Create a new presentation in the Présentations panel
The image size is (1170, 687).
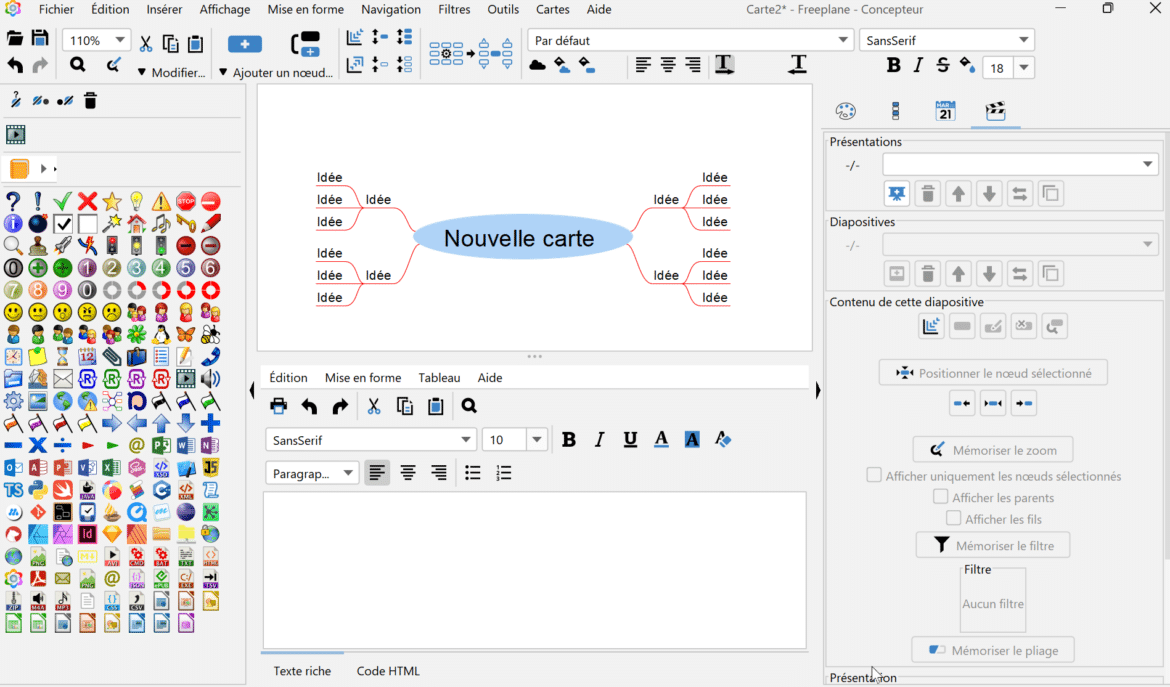(896, 193)
